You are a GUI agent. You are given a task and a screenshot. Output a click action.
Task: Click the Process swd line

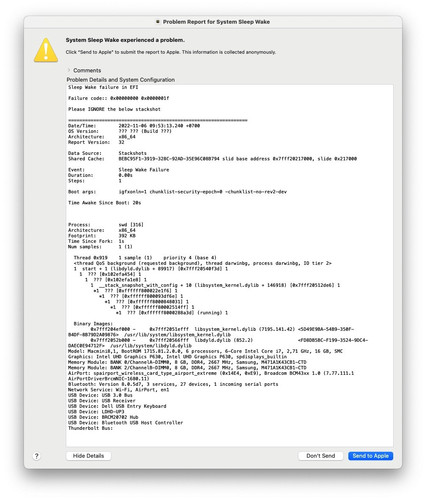coord(106,225)
